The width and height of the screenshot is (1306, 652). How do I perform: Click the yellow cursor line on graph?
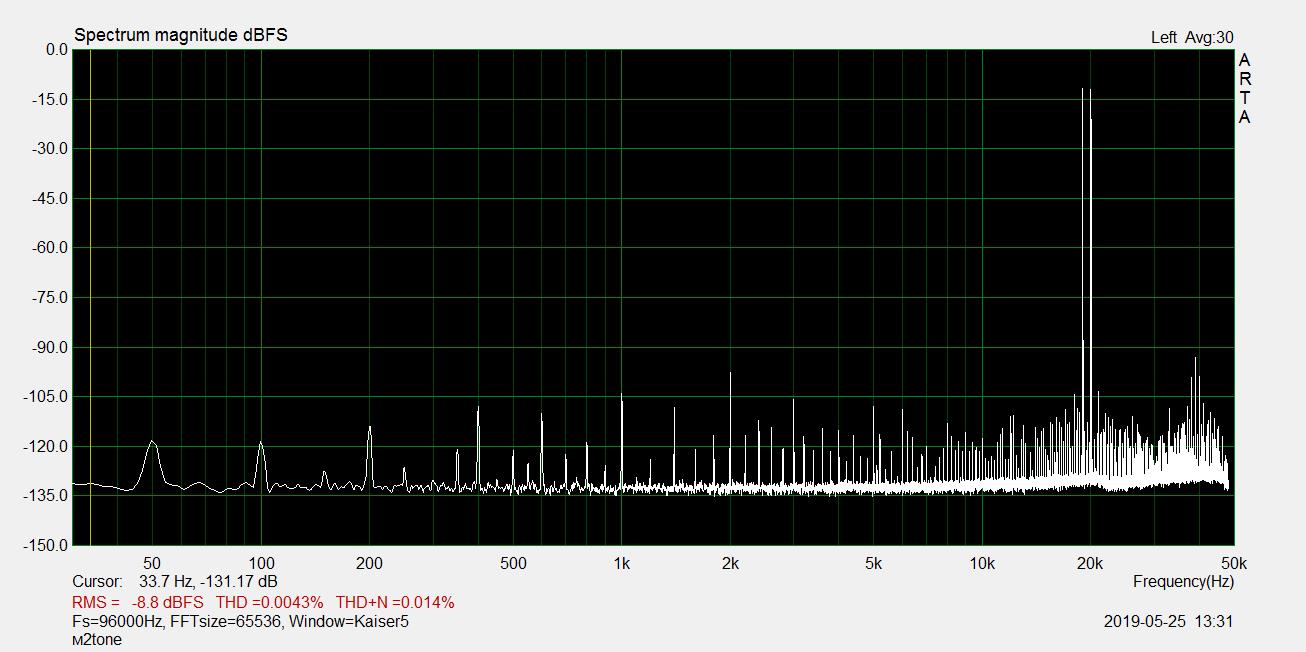click(90, 297)
